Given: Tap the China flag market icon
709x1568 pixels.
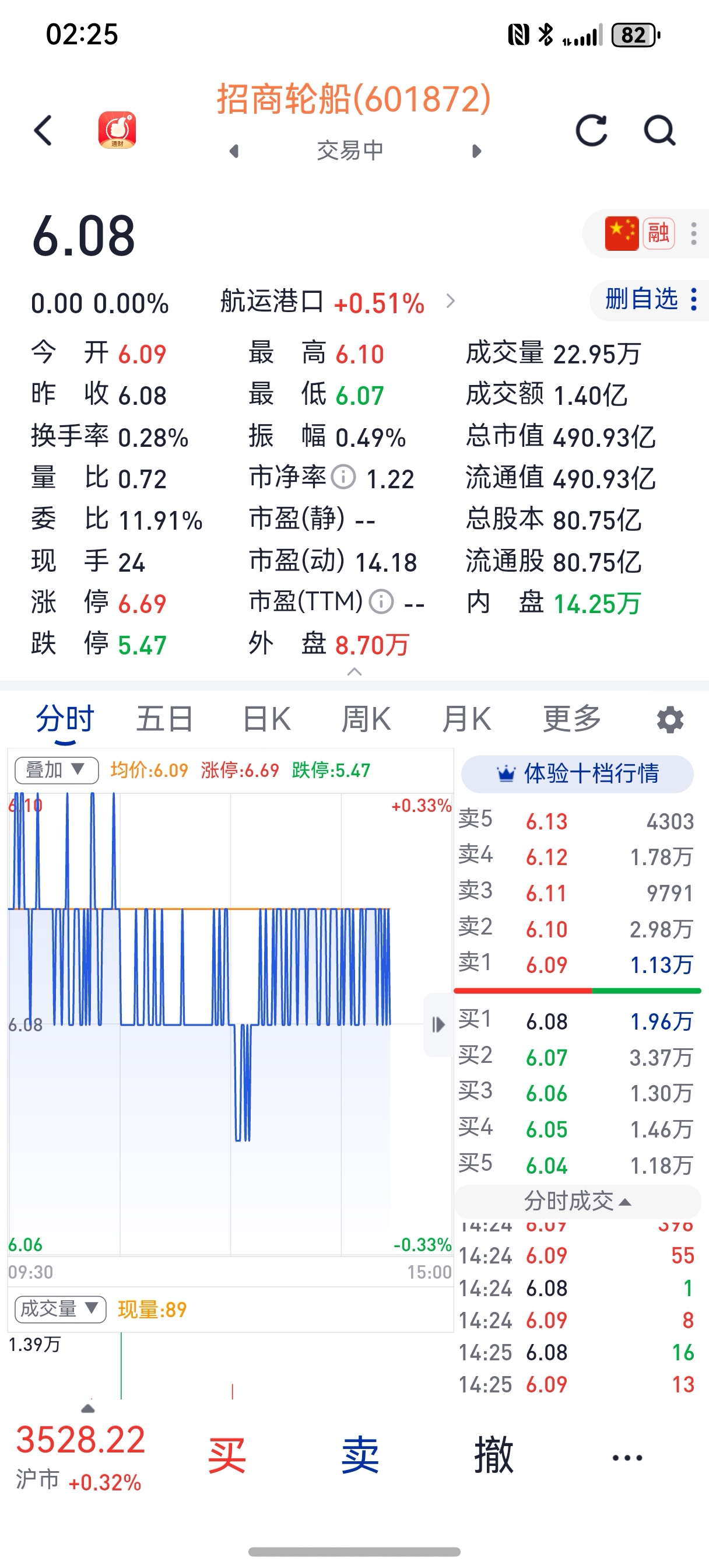Looking at the screenshot, I should click(x=622, y=234).
